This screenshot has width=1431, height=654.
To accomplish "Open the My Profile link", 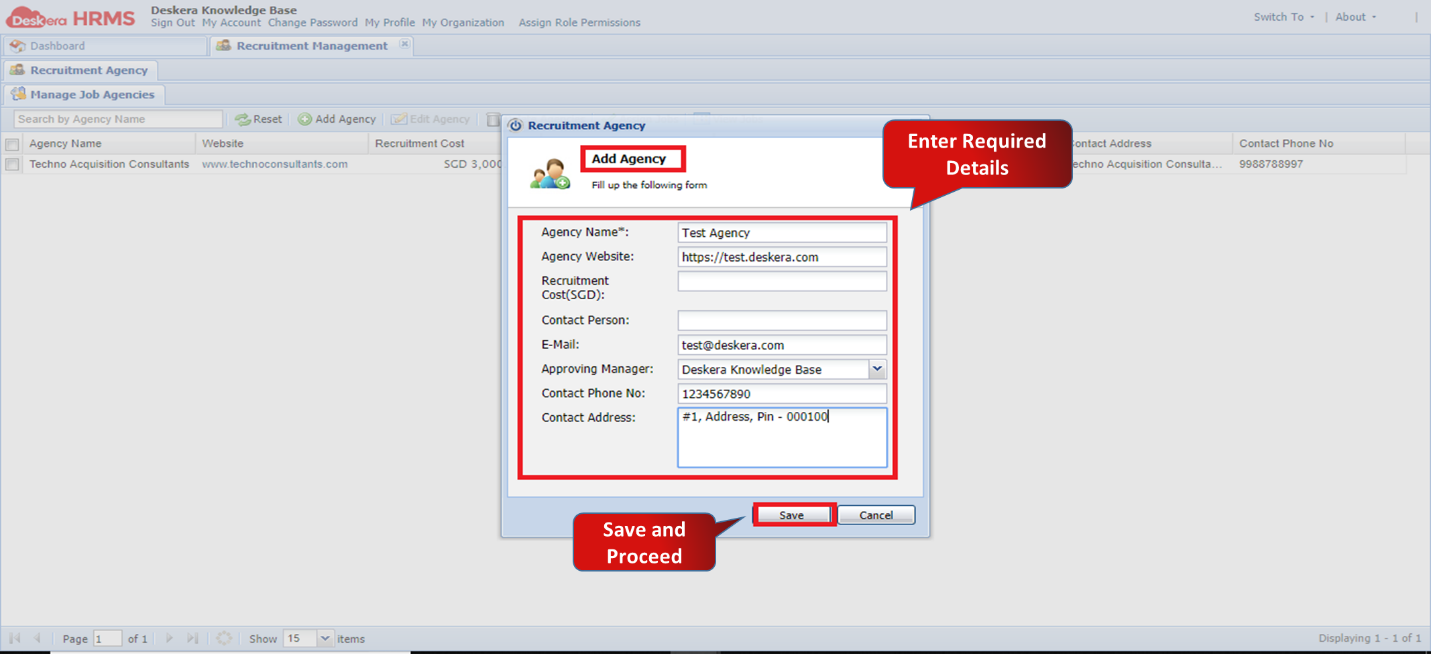I will [390, 23].
